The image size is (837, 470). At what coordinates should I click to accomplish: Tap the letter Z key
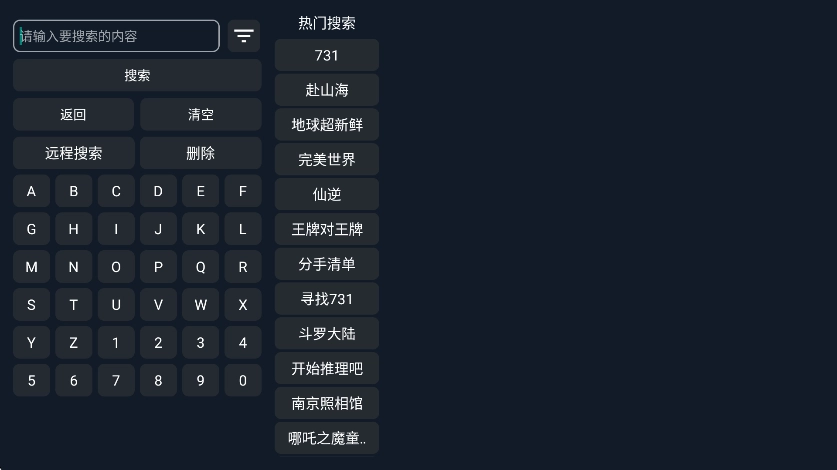(x=73, y=343)
